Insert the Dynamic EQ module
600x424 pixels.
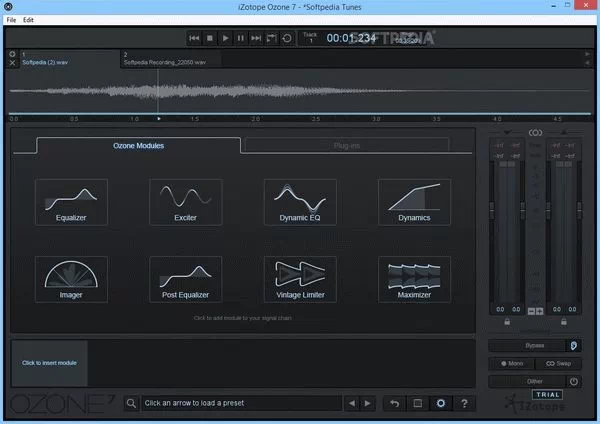(300, 203)
